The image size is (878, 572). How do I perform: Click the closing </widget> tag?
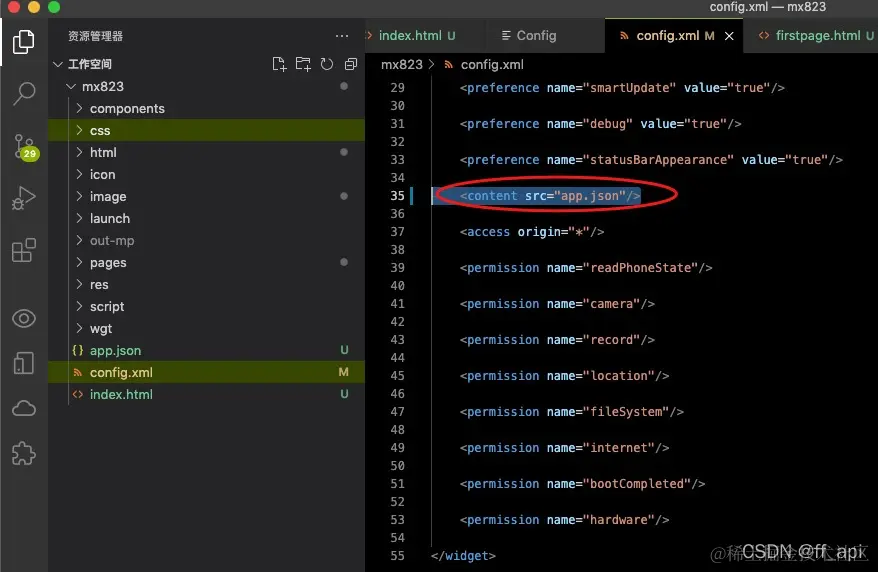pos(463,556)
